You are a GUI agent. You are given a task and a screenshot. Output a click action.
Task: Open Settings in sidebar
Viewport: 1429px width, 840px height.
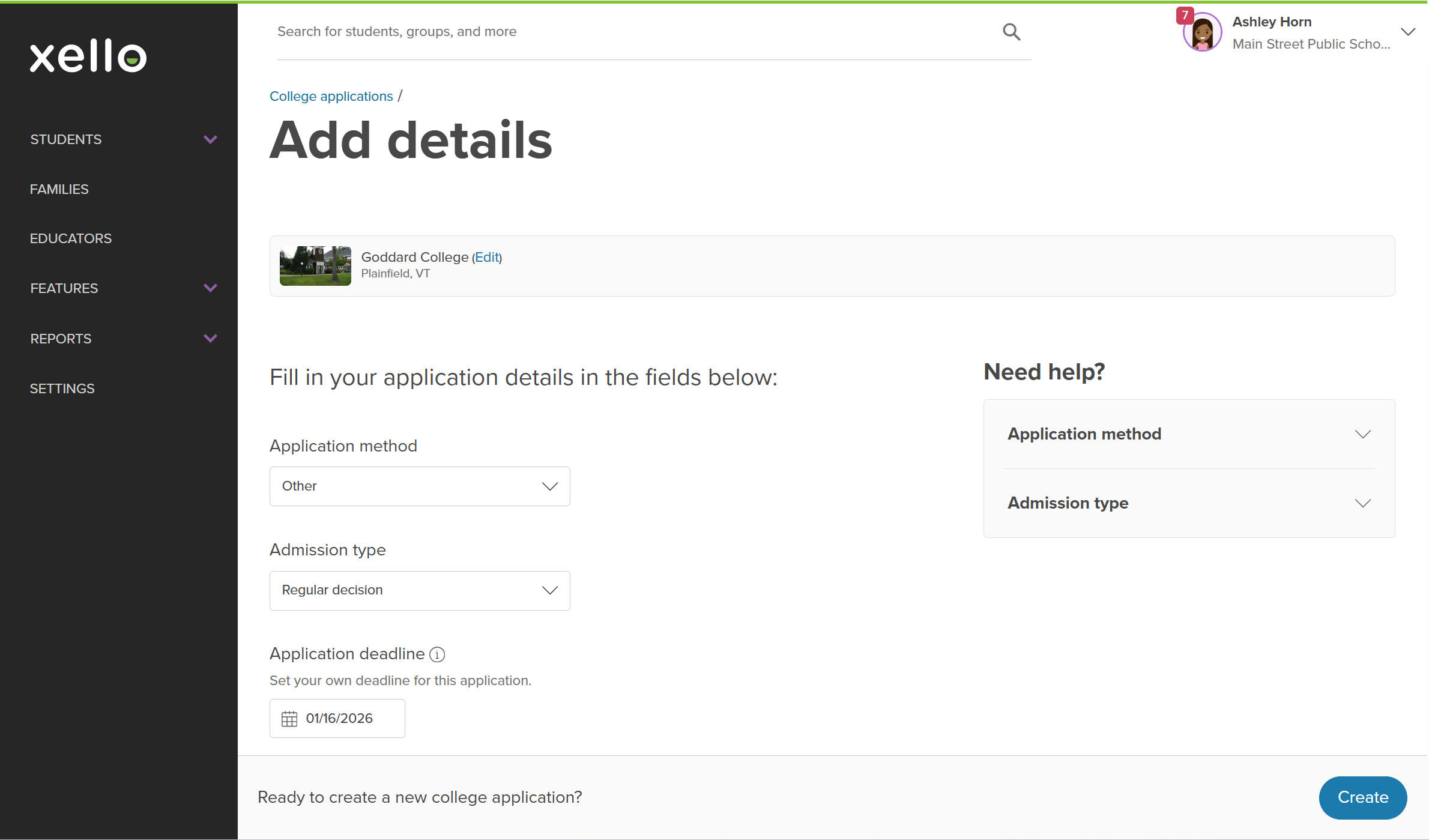[x=62, y=388]
